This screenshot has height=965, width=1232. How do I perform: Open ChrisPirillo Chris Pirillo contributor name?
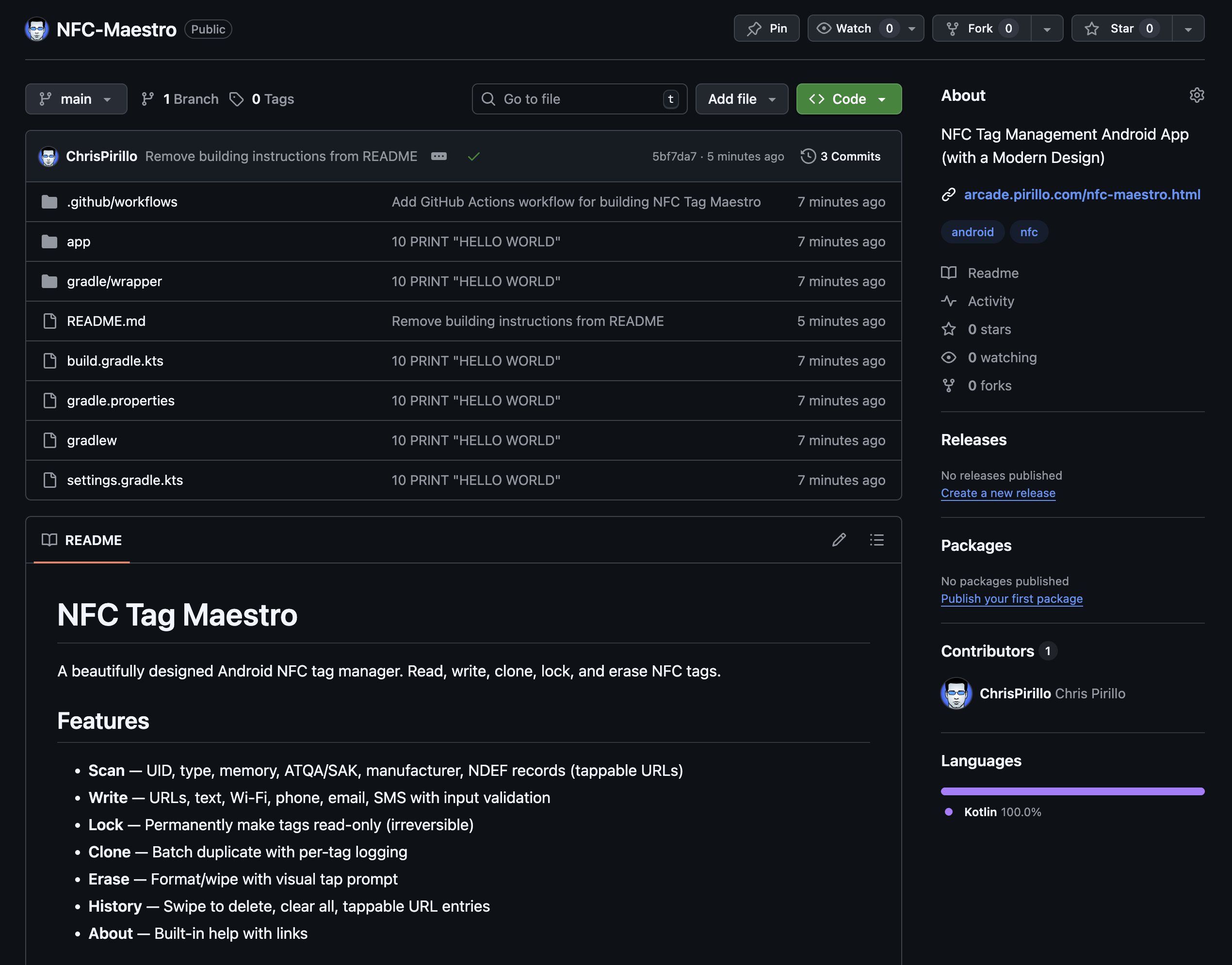tap(1052, 693)
